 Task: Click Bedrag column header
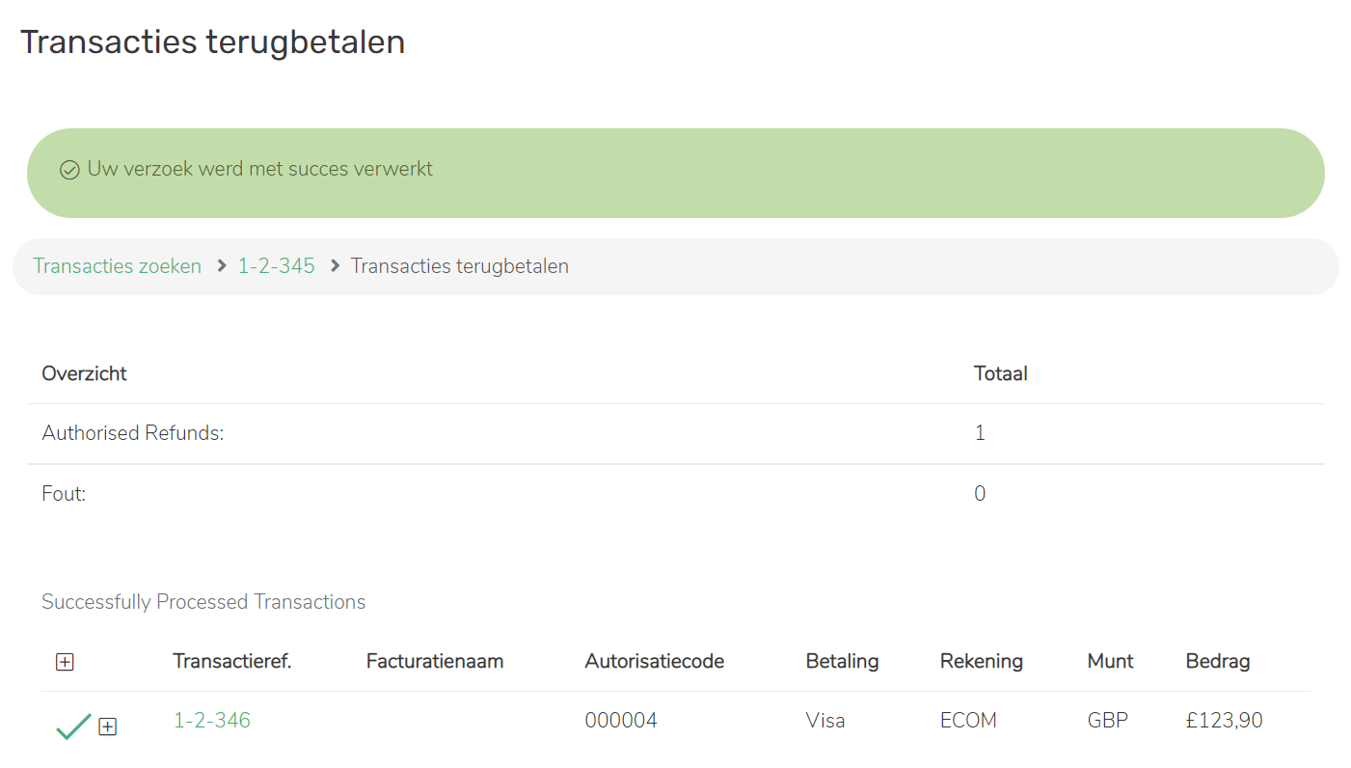click(1217, 661)
